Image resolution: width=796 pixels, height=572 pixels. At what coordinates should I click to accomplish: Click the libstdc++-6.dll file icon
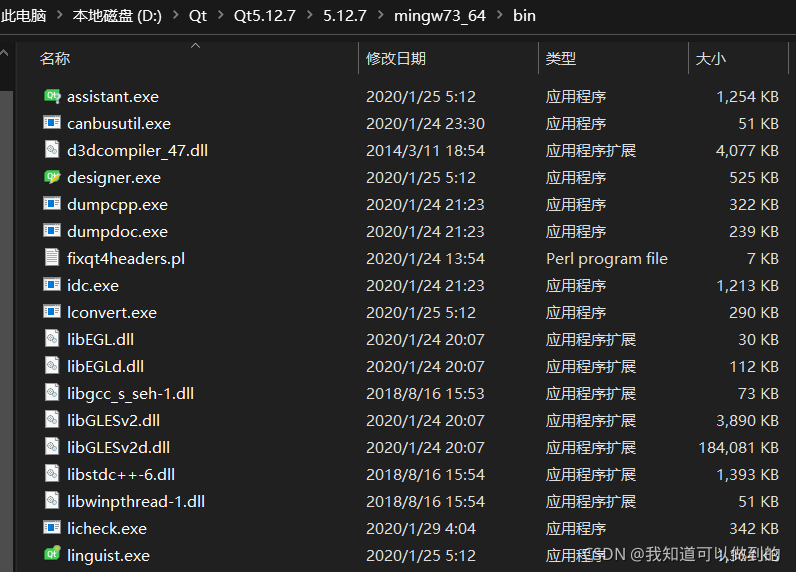[52, 473]
